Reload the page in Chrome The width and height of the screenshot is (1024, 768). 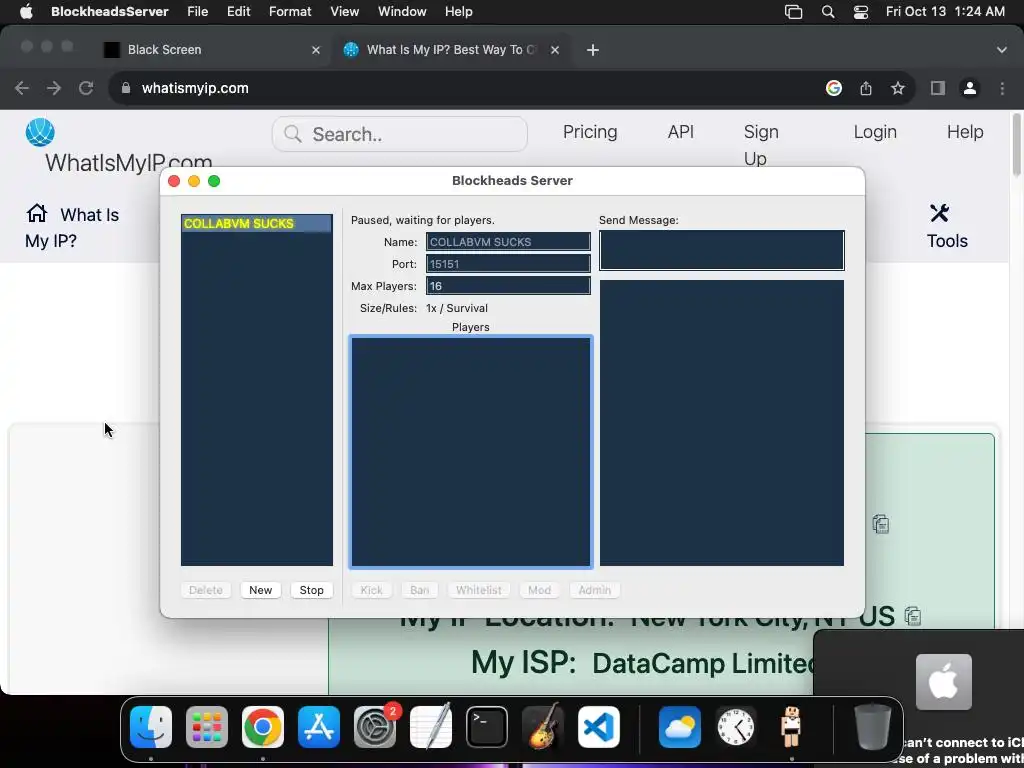pos(86,88)
